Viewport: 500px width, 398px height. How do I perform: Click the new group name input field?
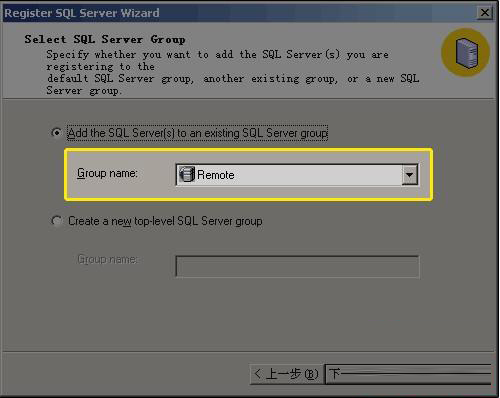pos(297,266)
